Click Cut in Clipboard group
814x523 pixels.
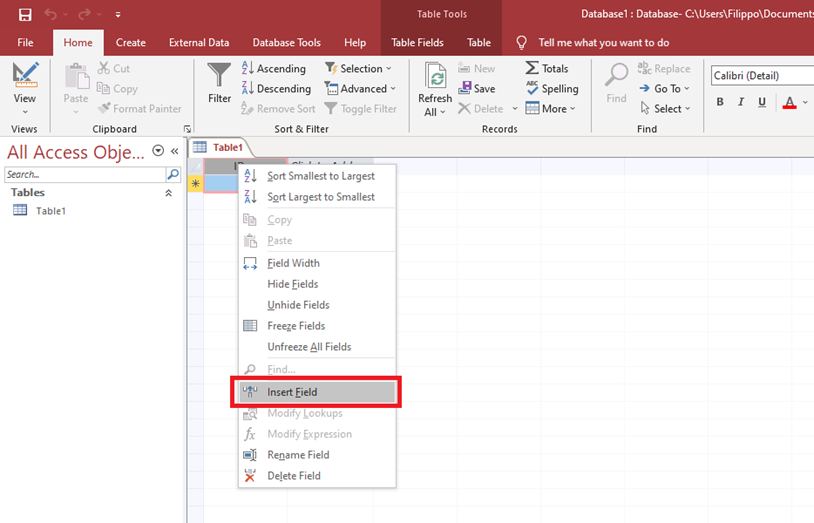[x=114, y=69]
